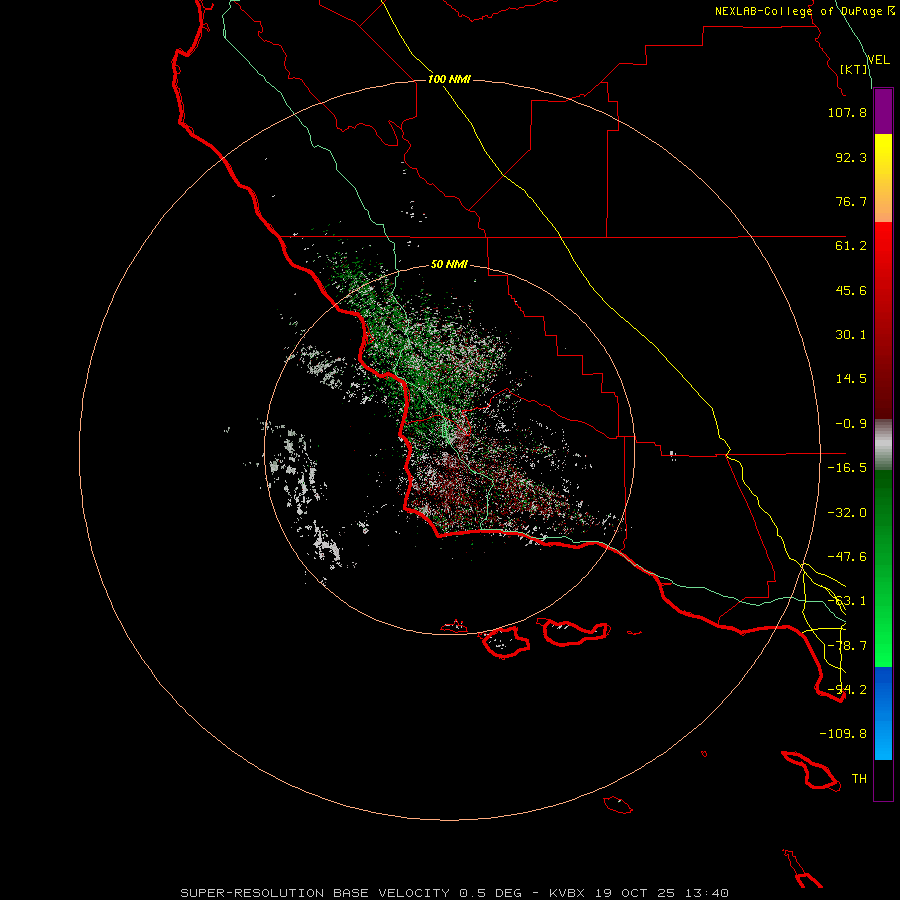This screenshot has width=900, height=900.
Task: Click the TH legend label
Action: pyautogui.click(x=859, y=779)
